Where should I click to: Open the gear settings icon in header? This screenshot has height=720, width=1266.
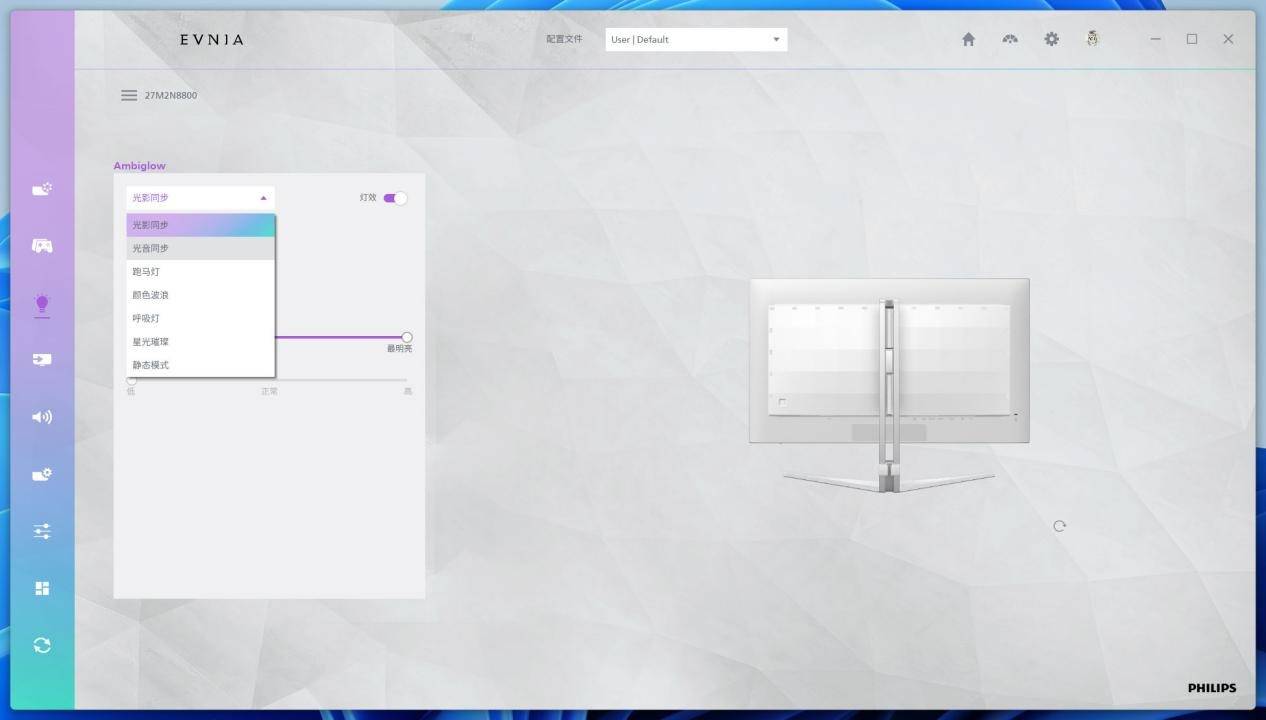1051,39
